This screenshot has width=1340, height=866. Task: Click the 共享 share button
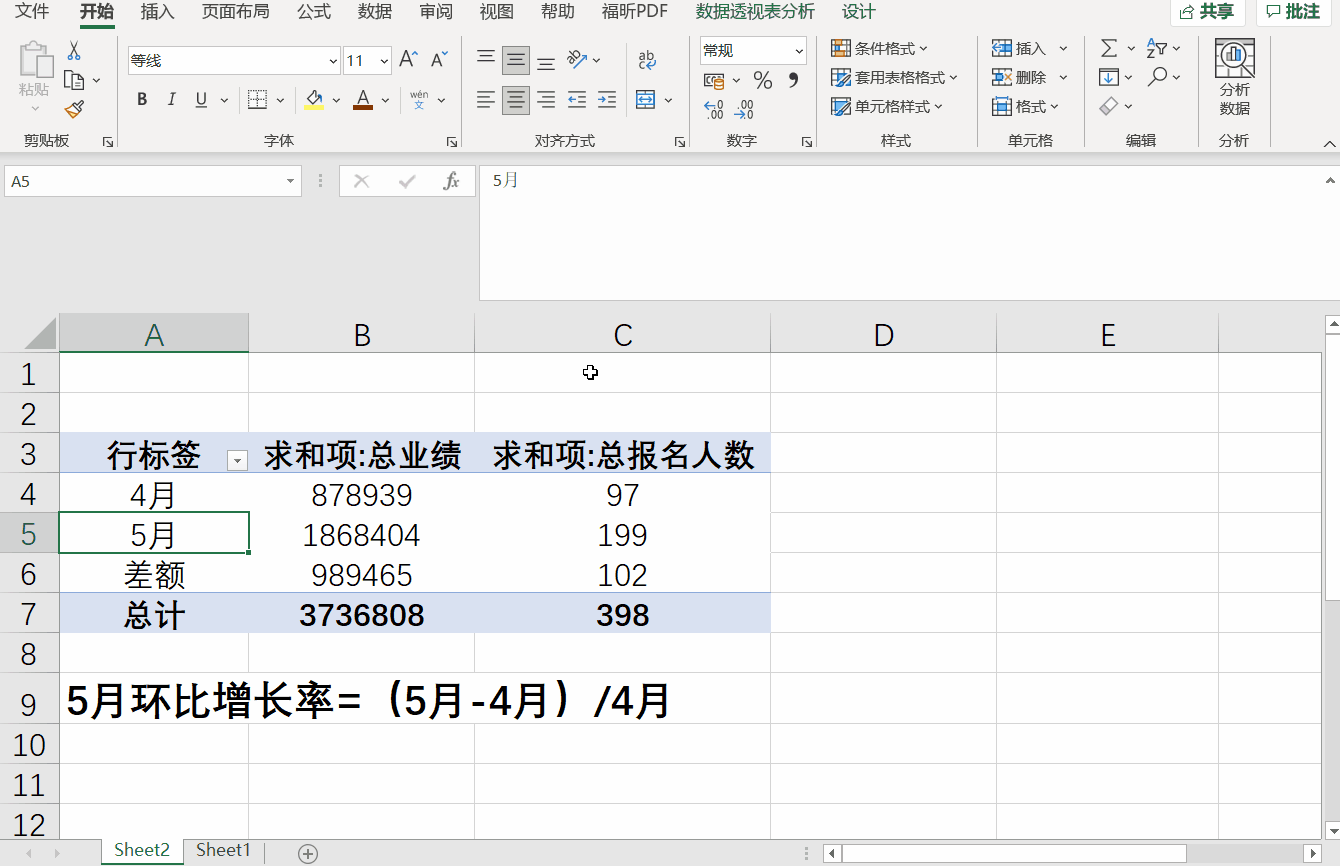tap(1207, 12)
